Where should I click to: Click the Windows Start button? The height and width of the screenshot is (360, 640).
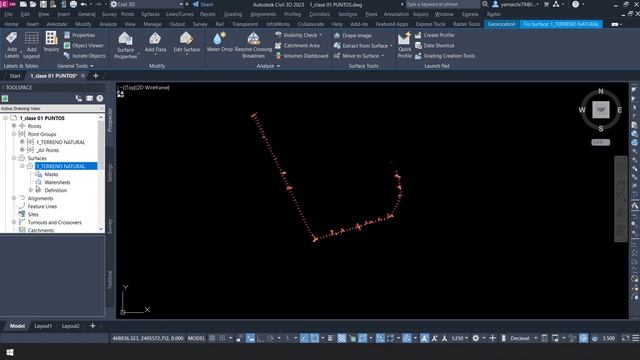[x=10, y=352]
